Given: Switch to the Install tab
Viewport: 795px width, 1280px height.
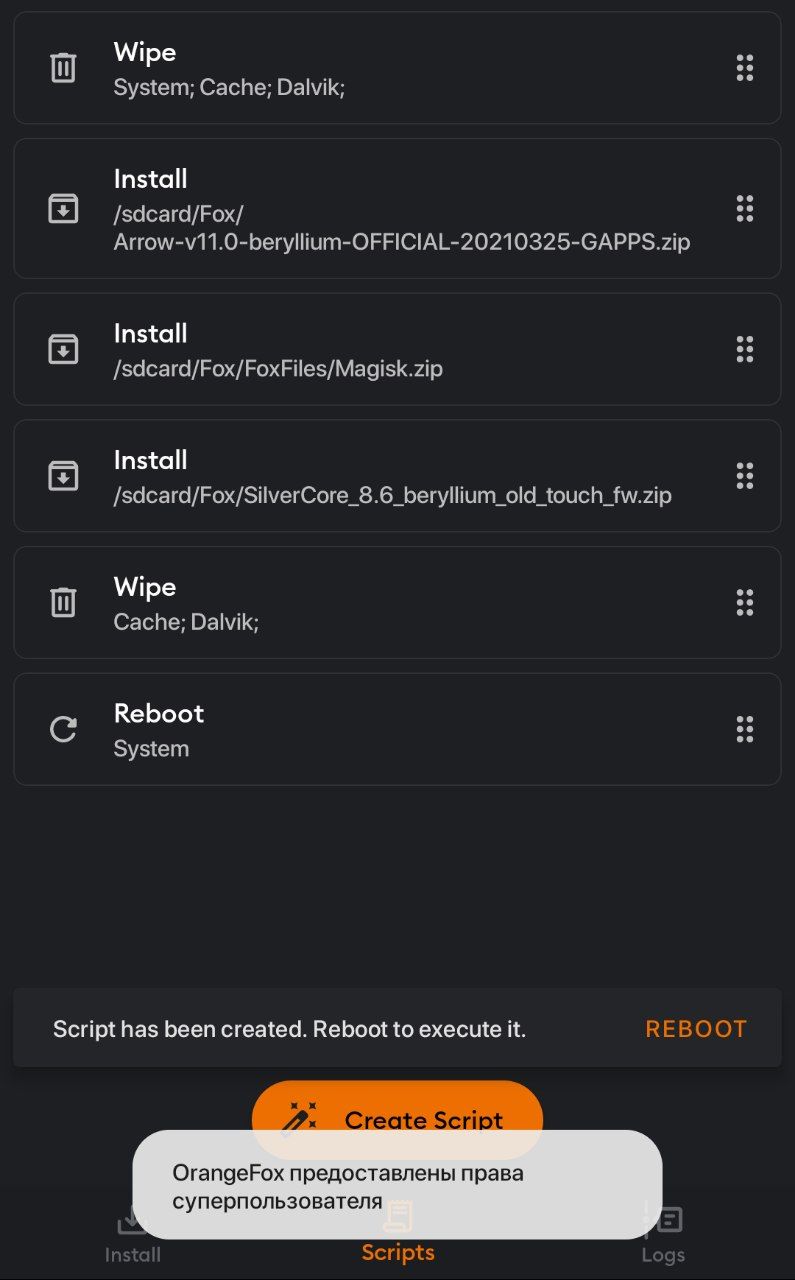Looking at the screenshot, I should tap(133, 1237).
